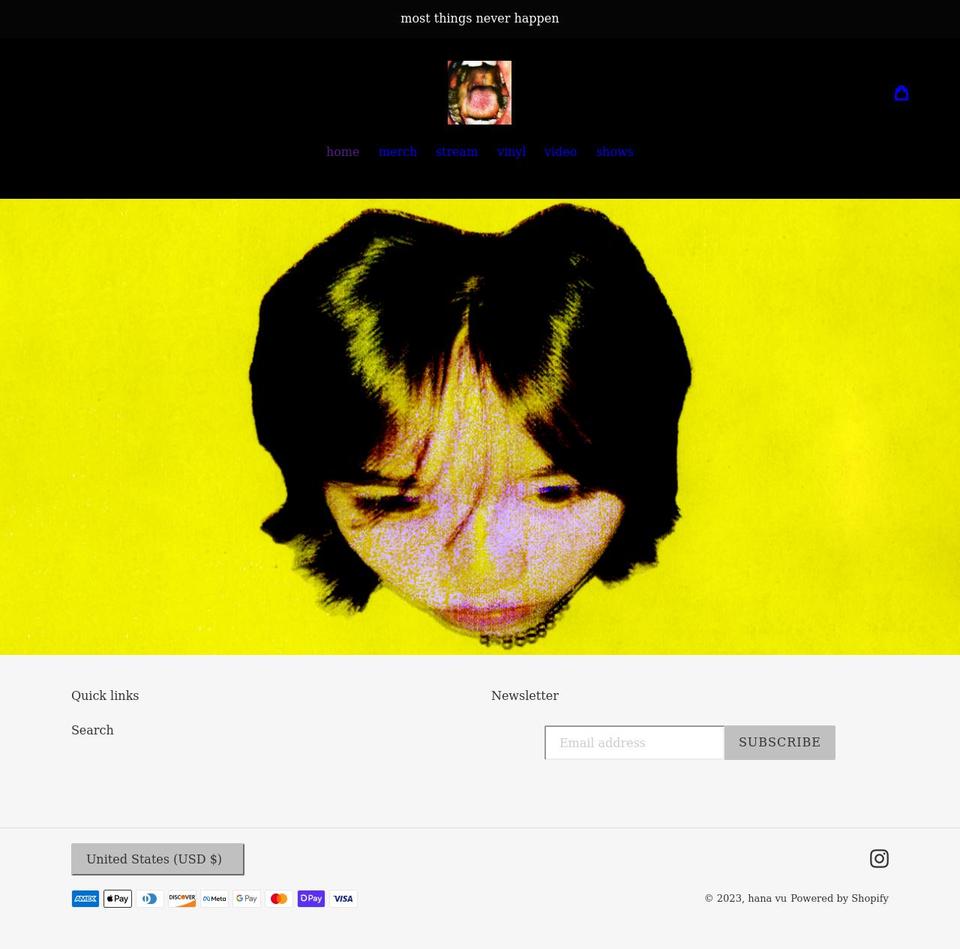Click the Apple Pay payment icon
The image size is (960, 949).
[117, 898]
